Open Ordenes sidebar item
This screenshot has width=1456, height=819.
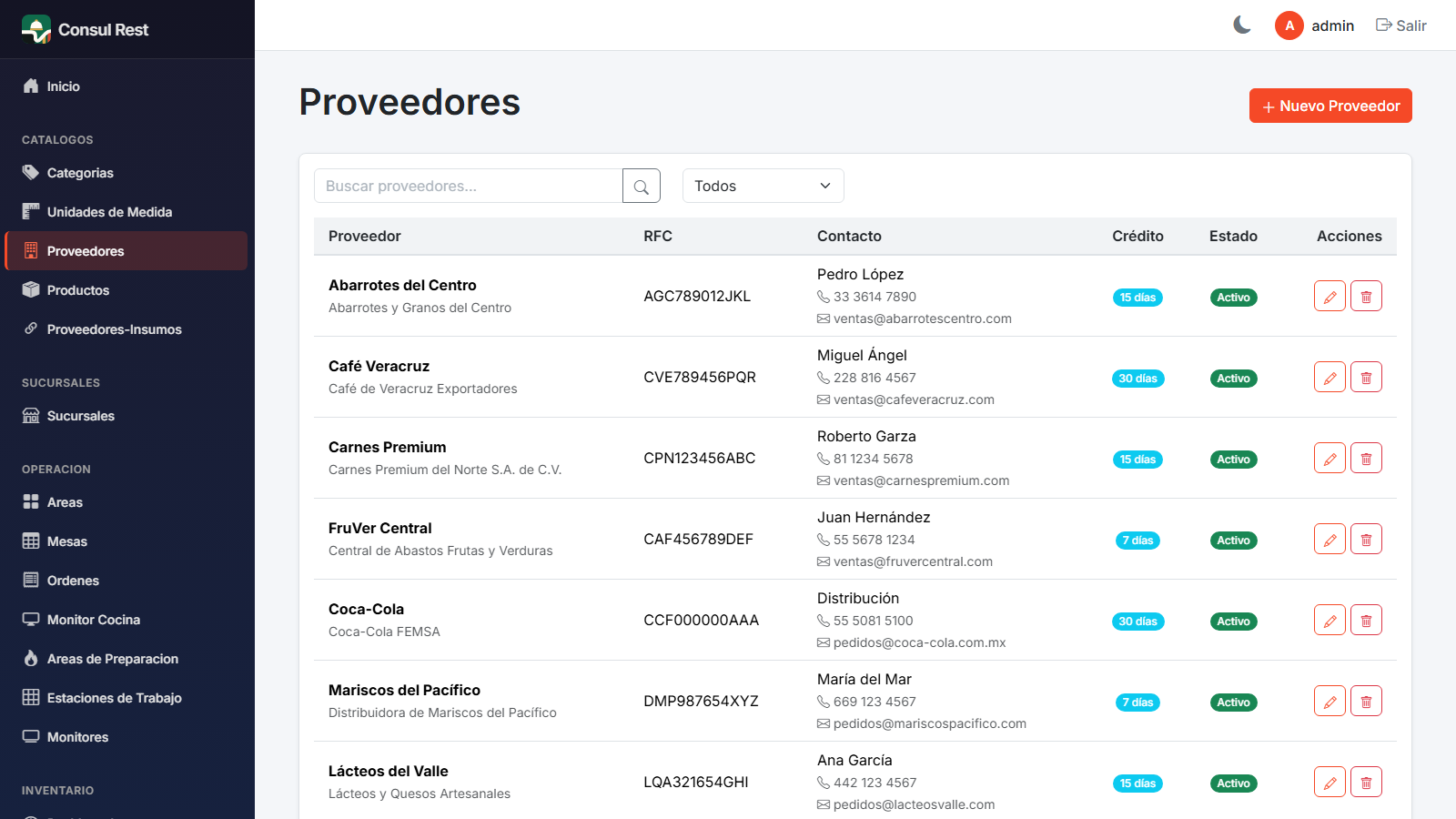click(127, 581)
